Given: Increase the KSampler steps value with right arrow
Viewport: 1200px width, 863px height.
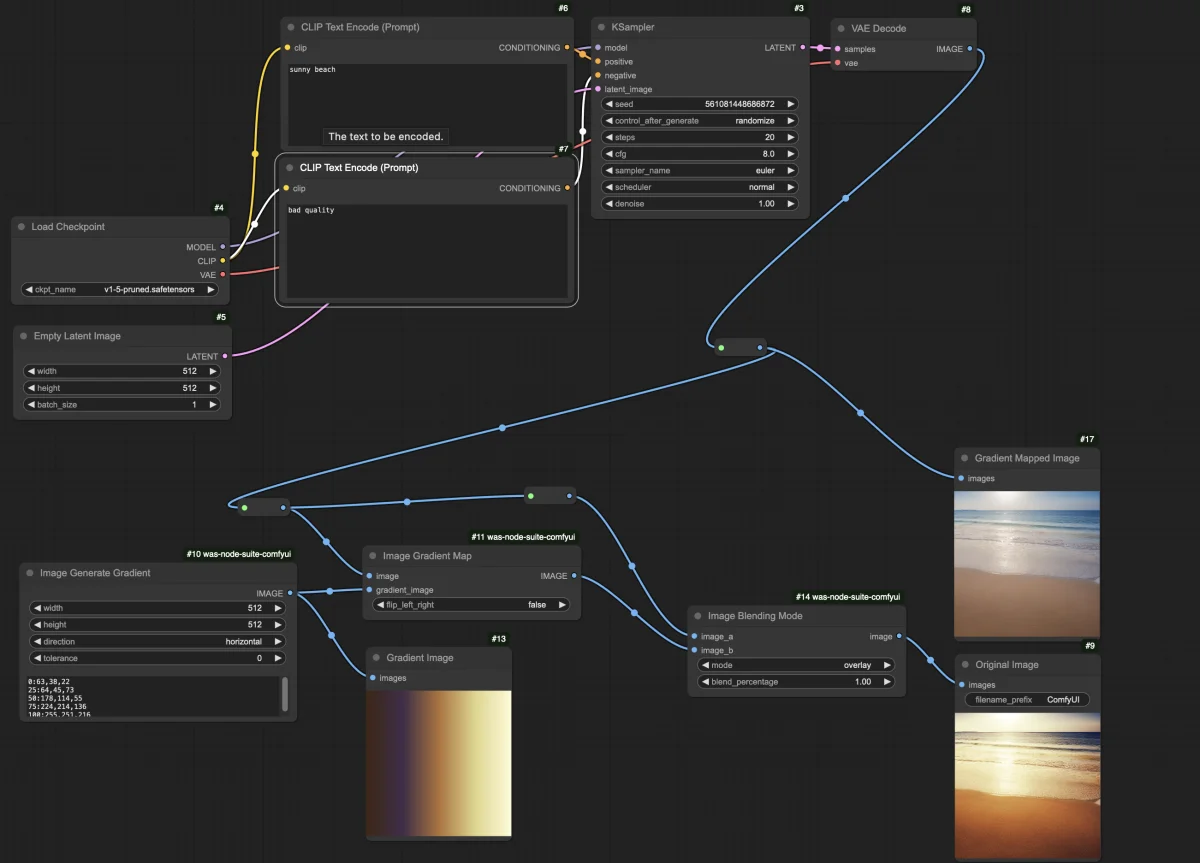Looking at the screenshot, I should pos(790,137).
